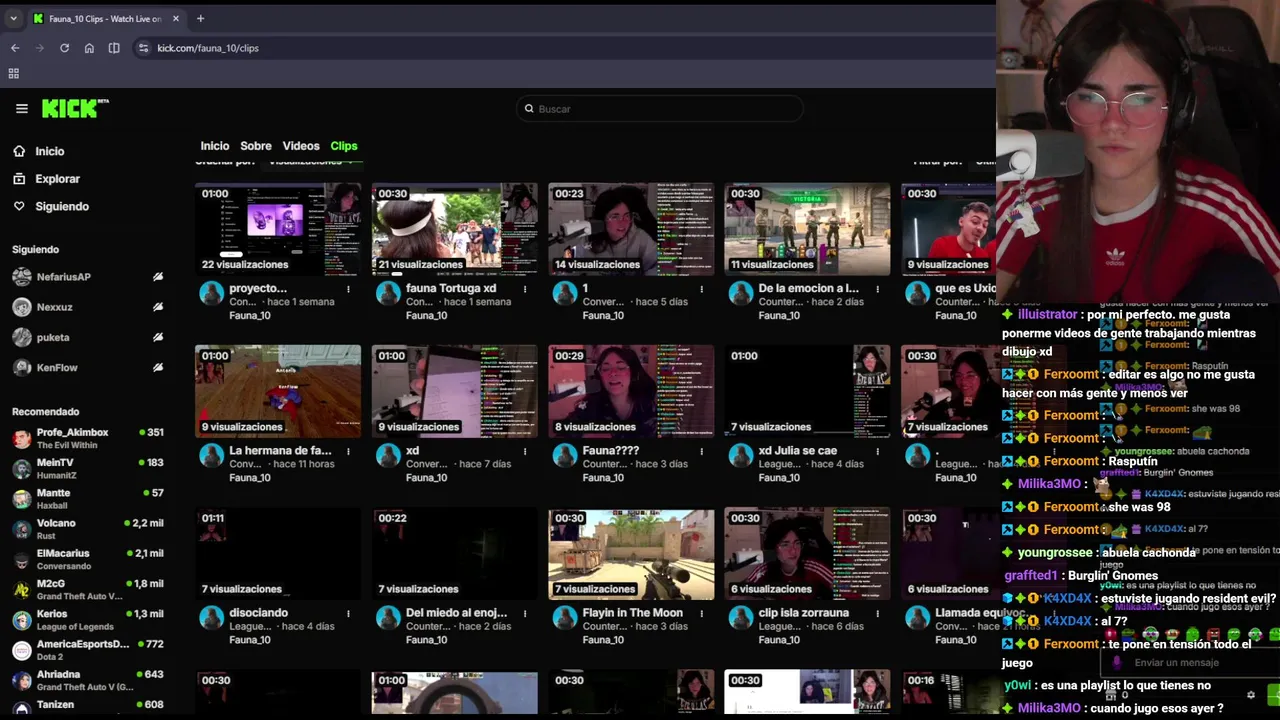
Task: Open recommended channel Kerios
Action: click(x=88, y=619)
